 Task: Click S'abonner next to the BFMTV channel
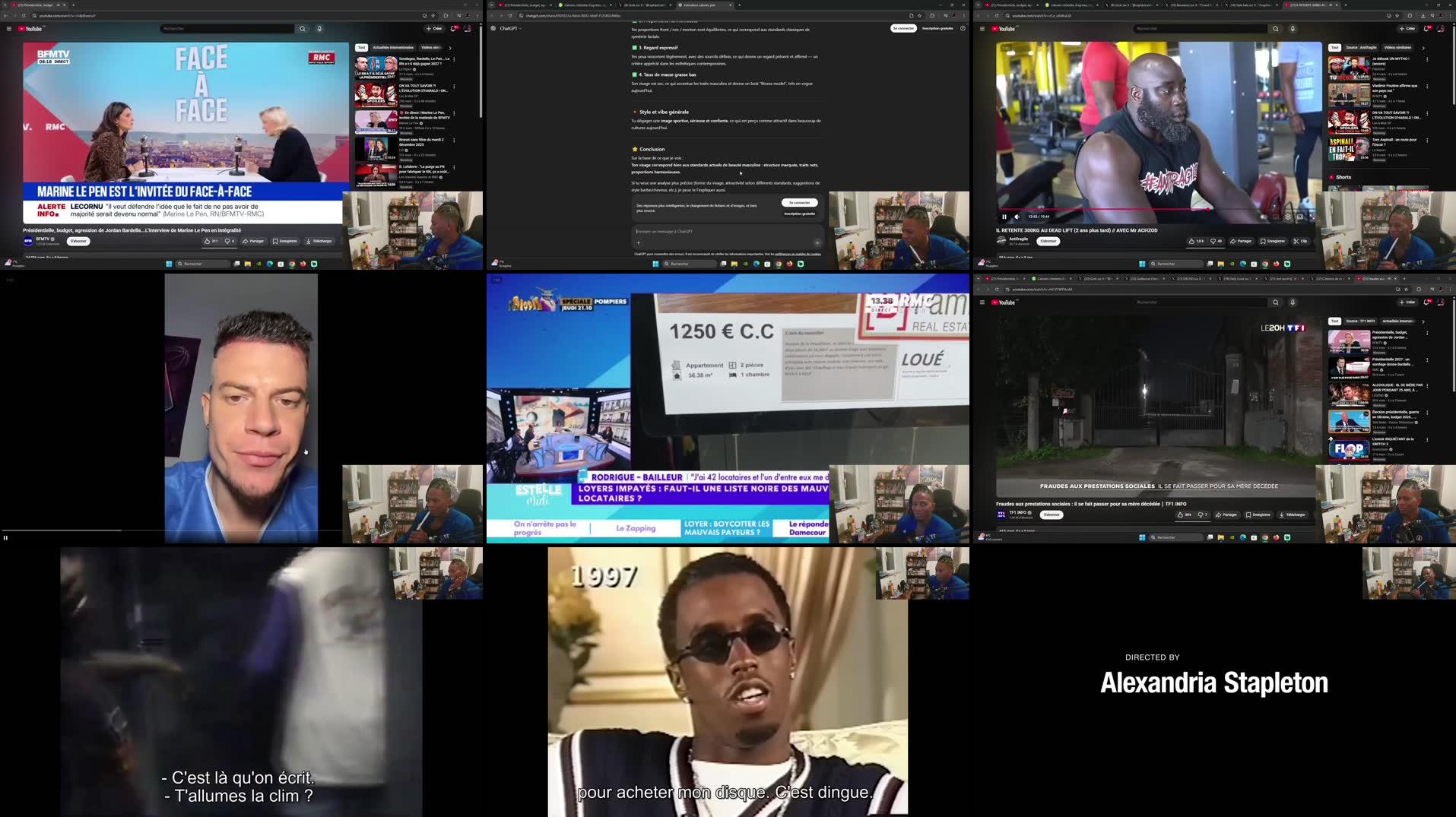[78, 241]
